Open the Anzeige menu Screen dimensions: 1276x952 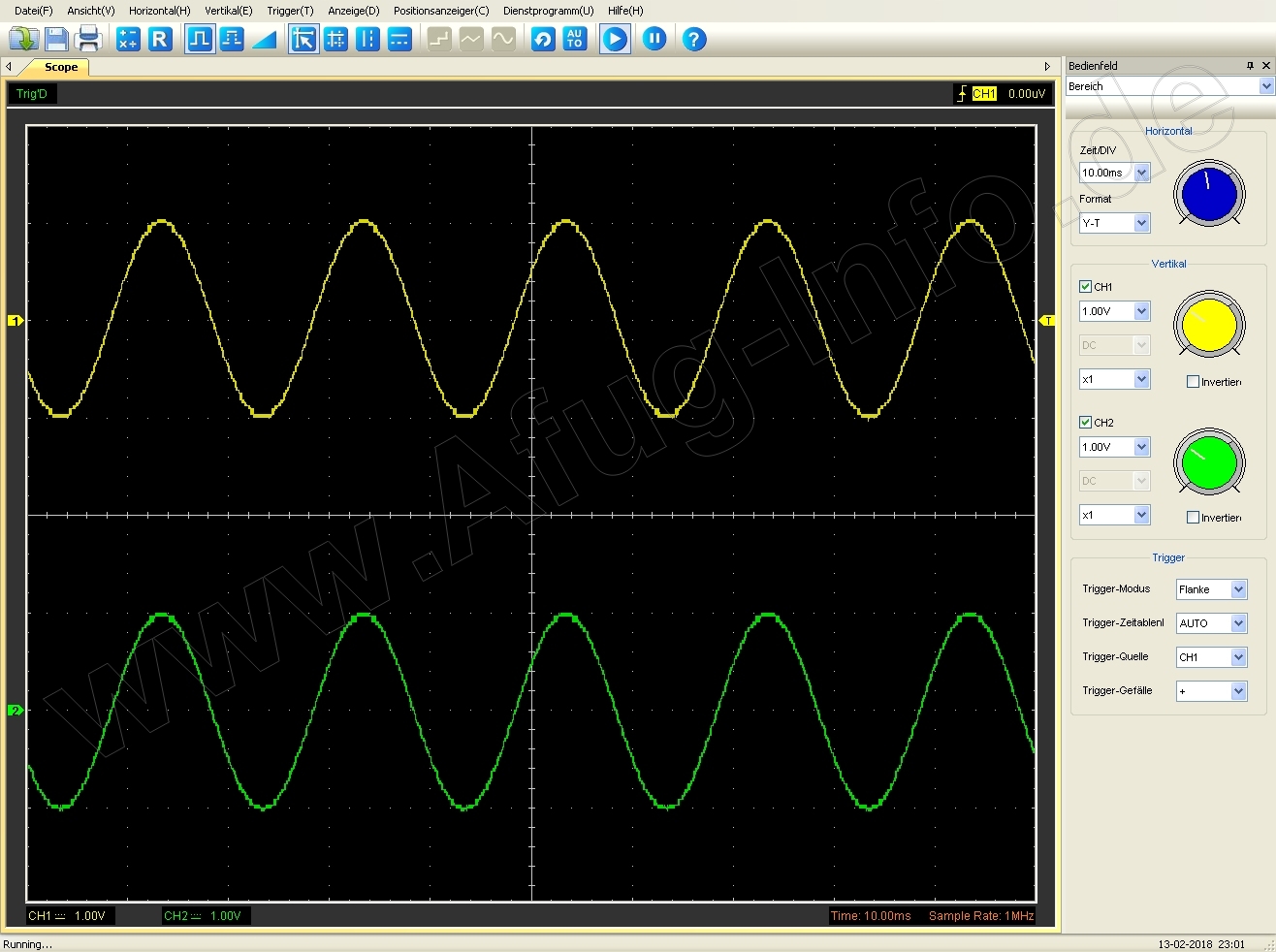(354, 11)
